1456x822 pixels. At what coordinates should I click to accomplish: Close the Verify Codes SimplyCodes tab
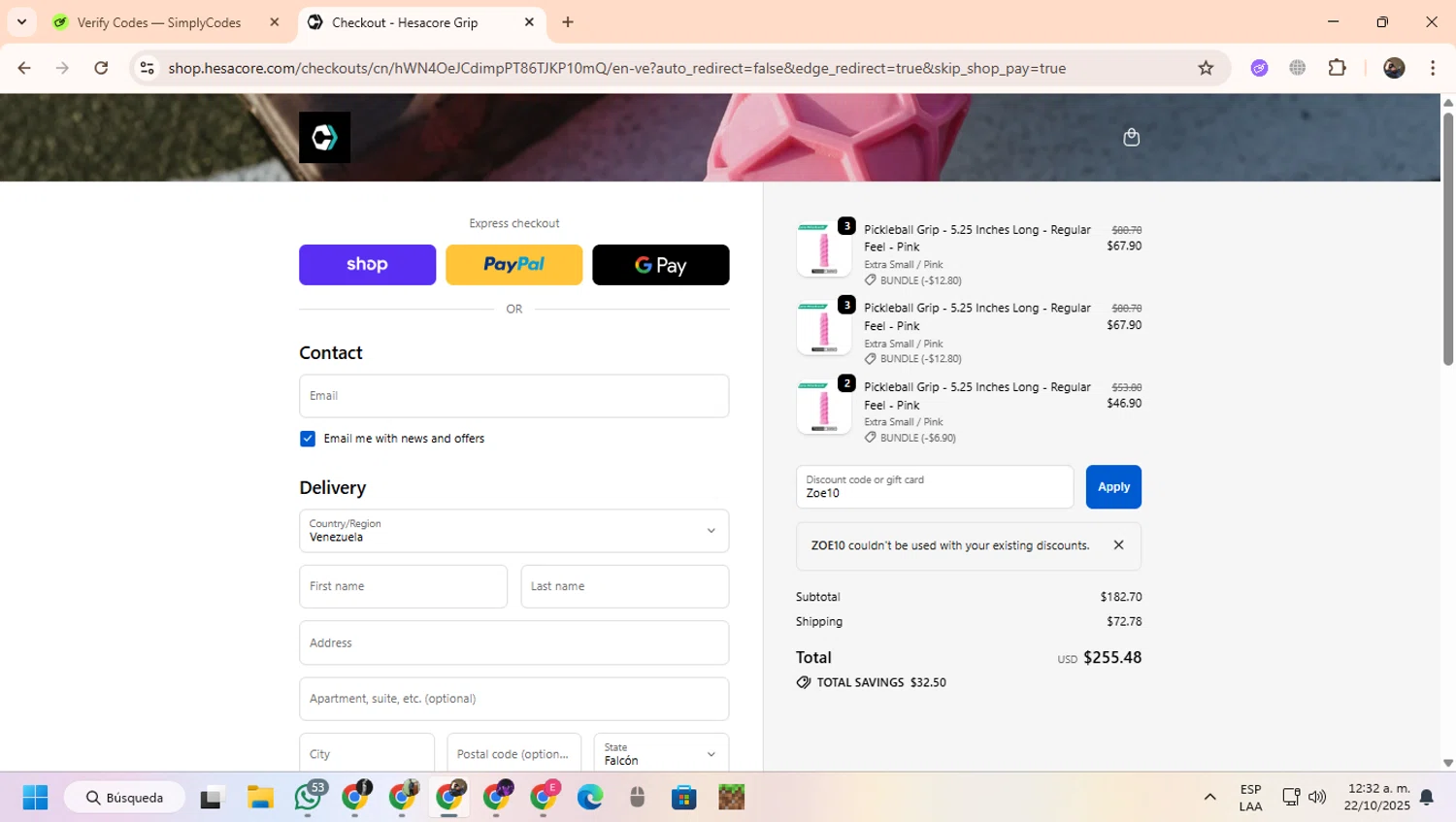point(275,22)
